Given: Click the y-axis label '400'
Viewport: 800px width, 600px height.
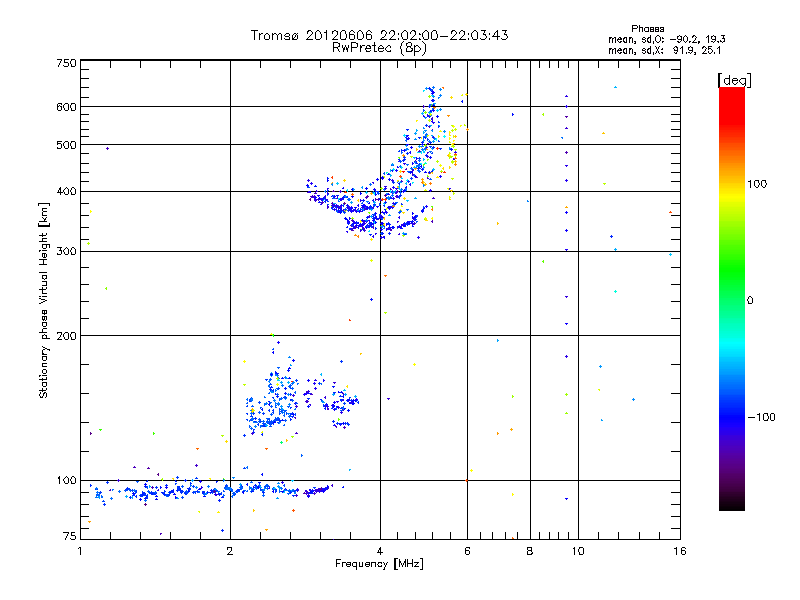Looking at the screenshot, I should [x=66, y=191].
